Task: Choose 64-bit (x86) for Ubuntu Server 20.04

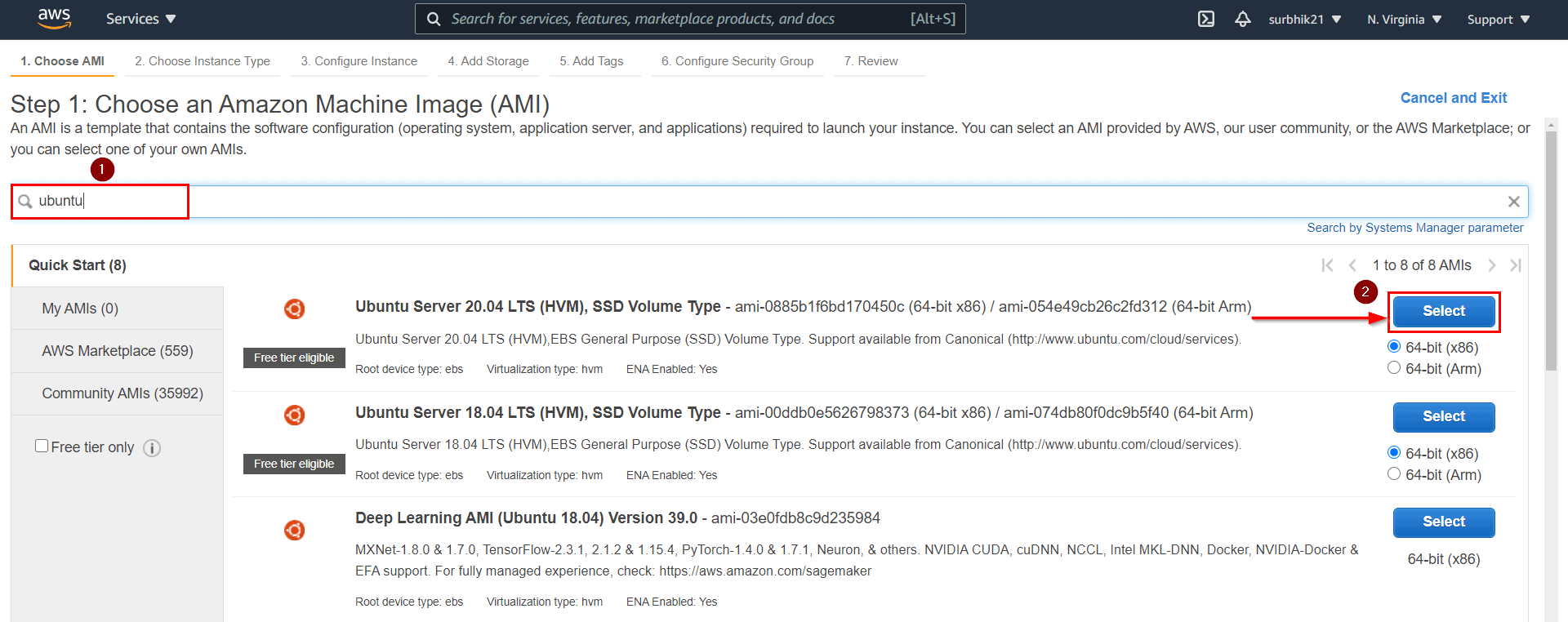Action: (1394, 346)
